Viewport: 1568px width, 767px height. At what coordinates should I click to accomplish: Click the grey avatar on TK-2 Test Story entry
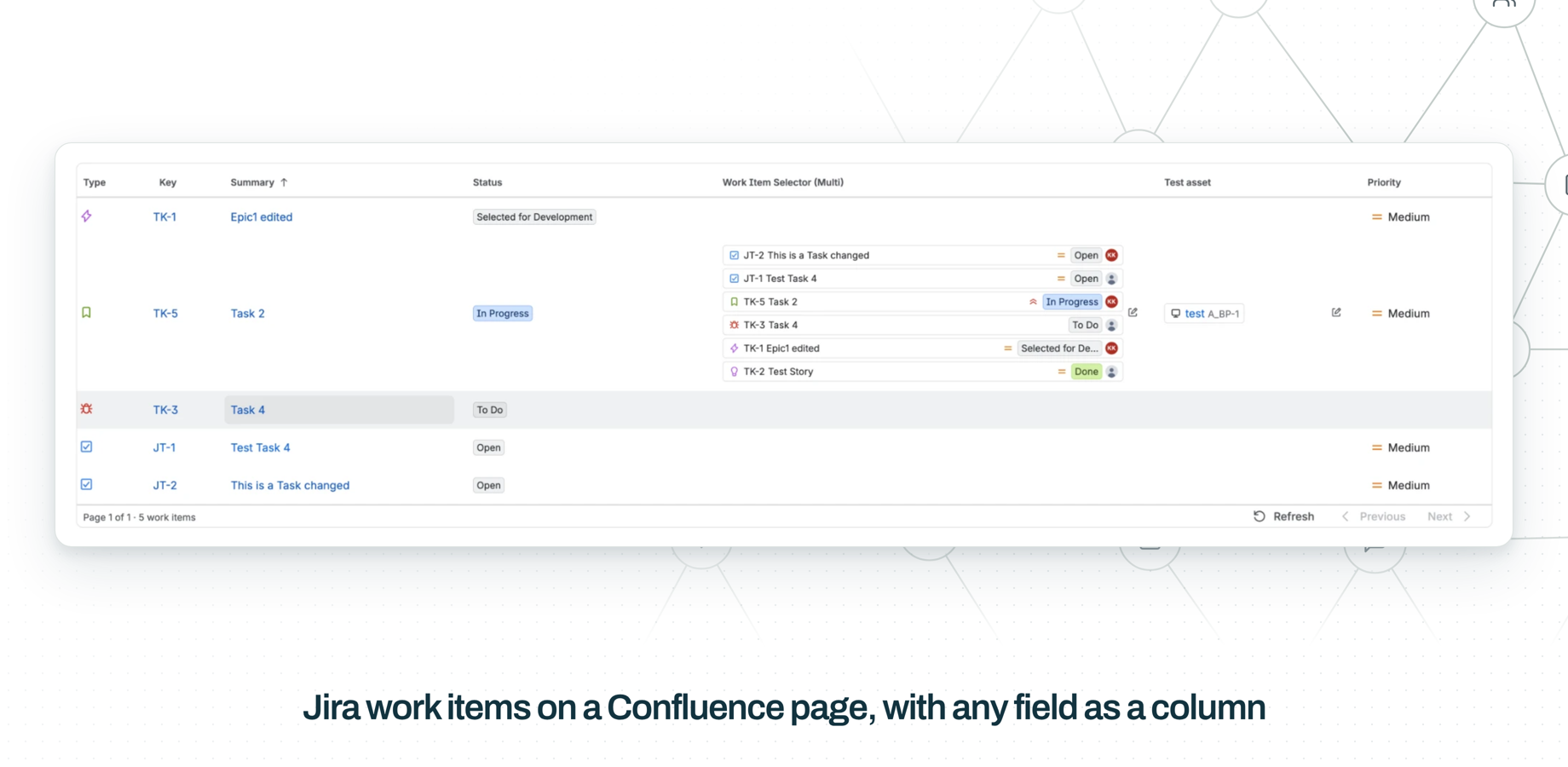pos(1112,372)
